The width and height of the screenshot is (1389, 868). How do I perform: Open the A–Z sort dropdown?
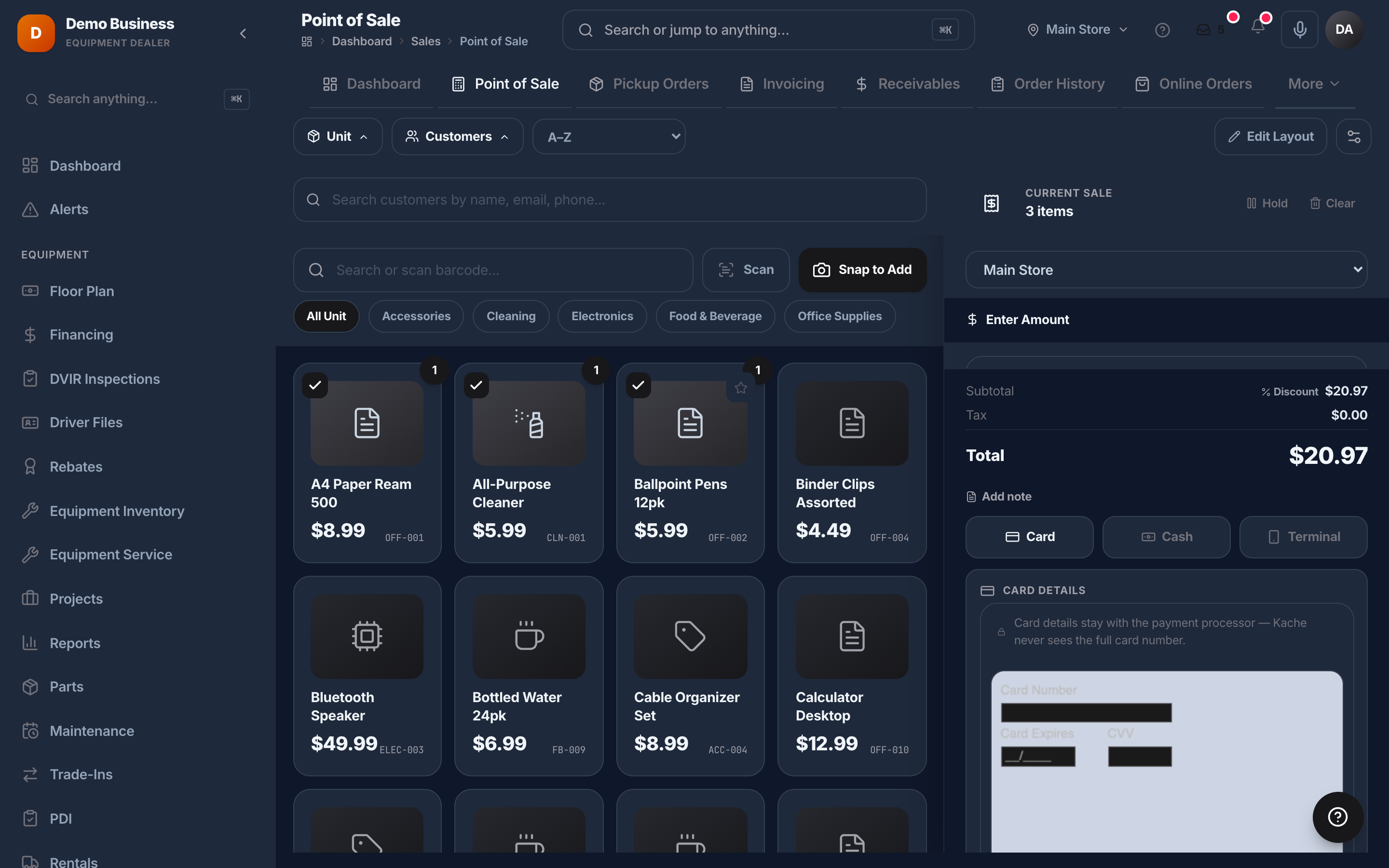pyautogui.click(x=608, y=136)
